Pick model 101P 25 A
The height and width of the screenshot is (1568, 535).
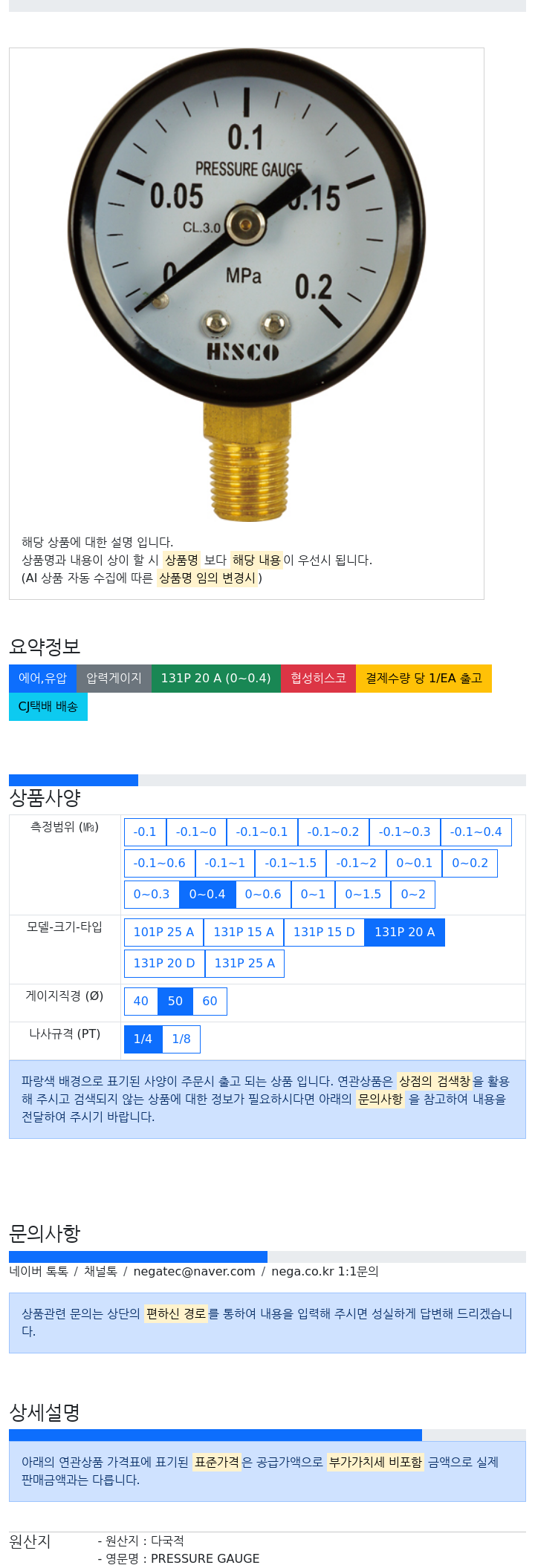[x=163, y=932]
